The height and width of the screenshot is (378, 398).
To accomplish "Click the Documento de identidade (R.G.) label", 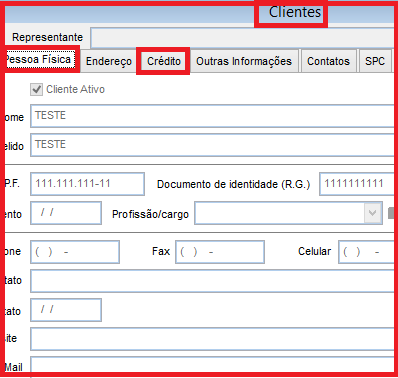I will click(x=233, y=184).
